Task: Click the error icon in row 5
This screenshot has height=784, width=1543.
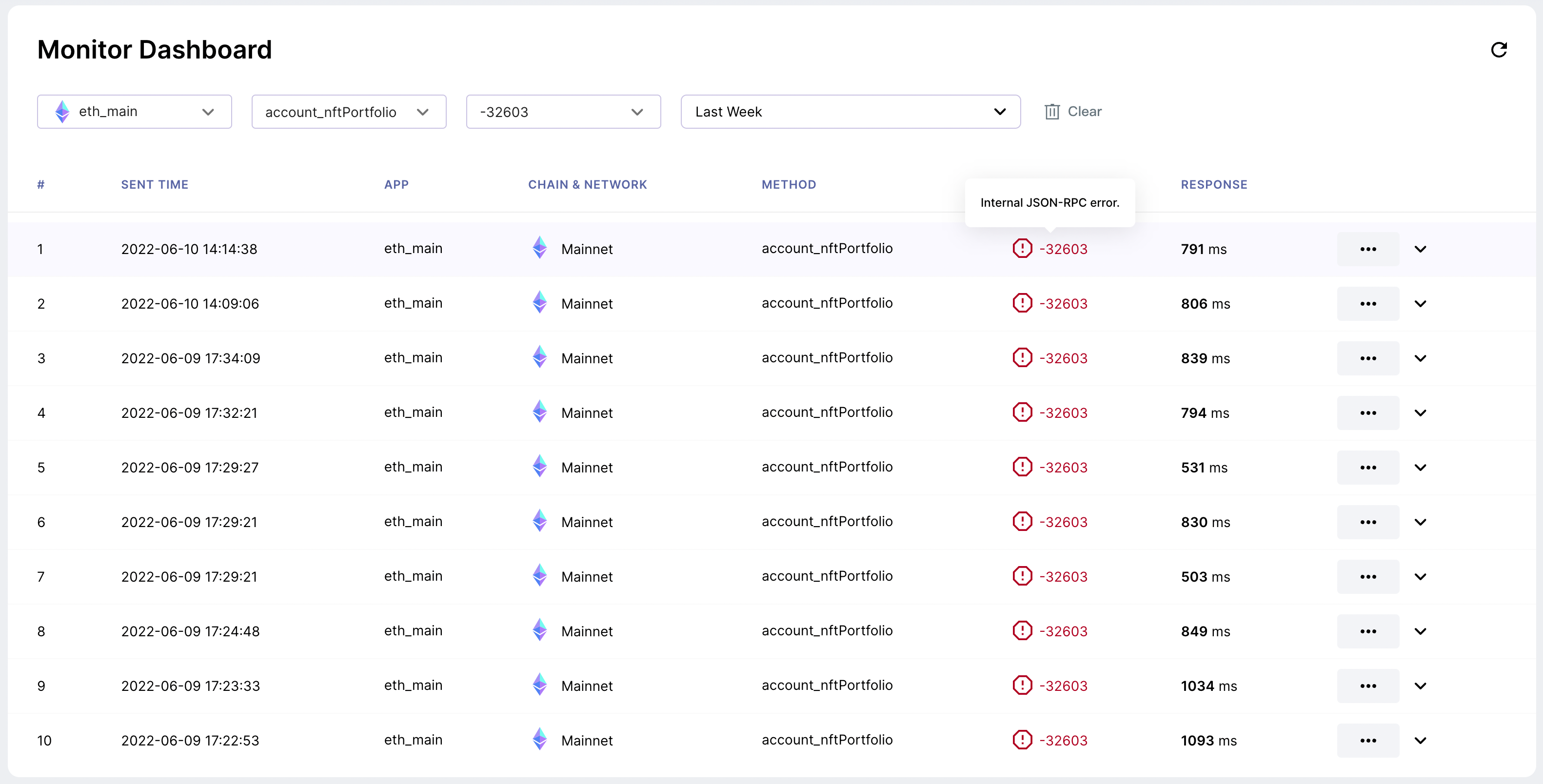Action: (1022, 466)
